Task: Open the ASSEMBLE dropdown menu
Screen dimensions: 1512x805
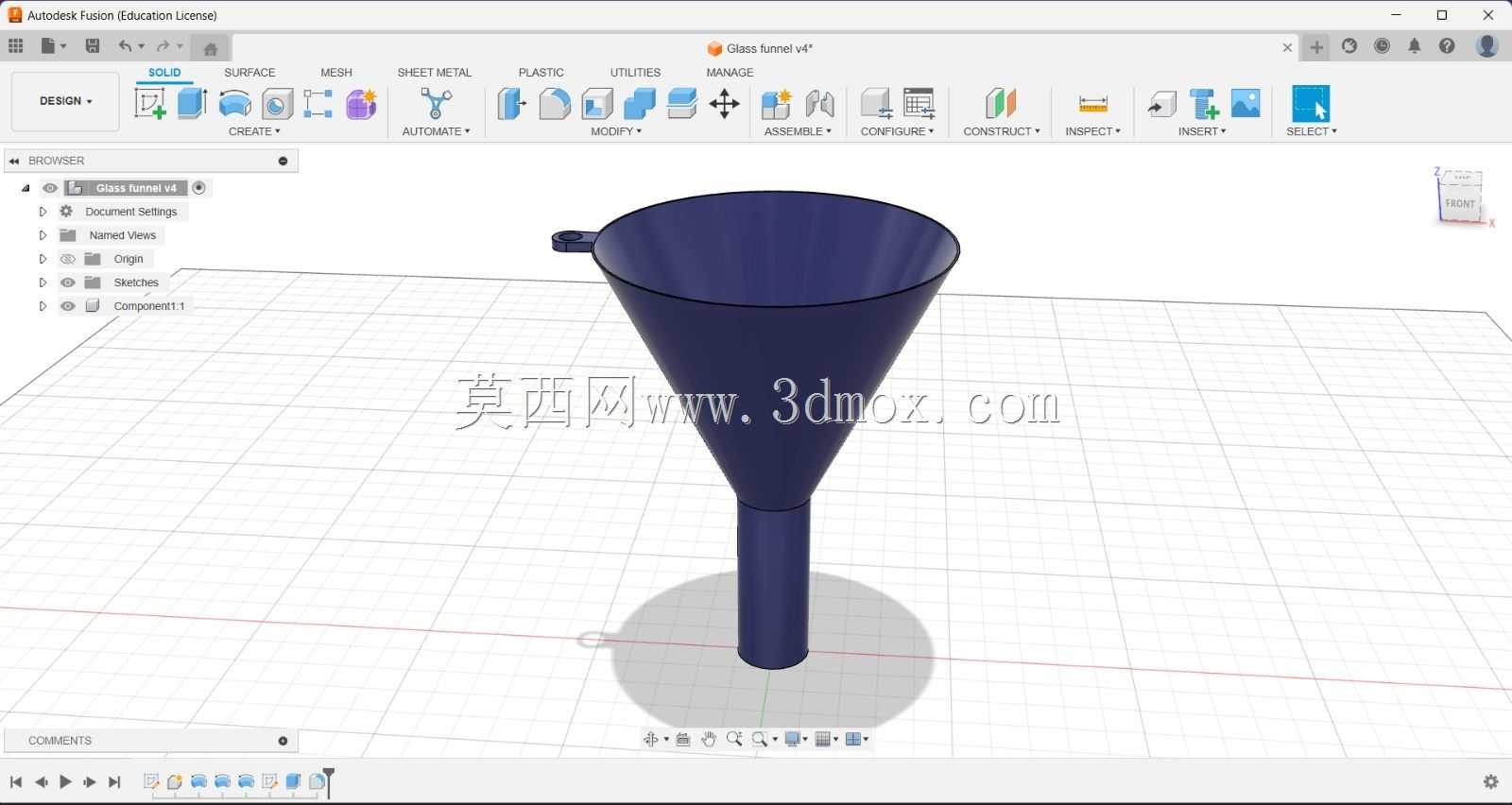Action: [x=798, y=131]
